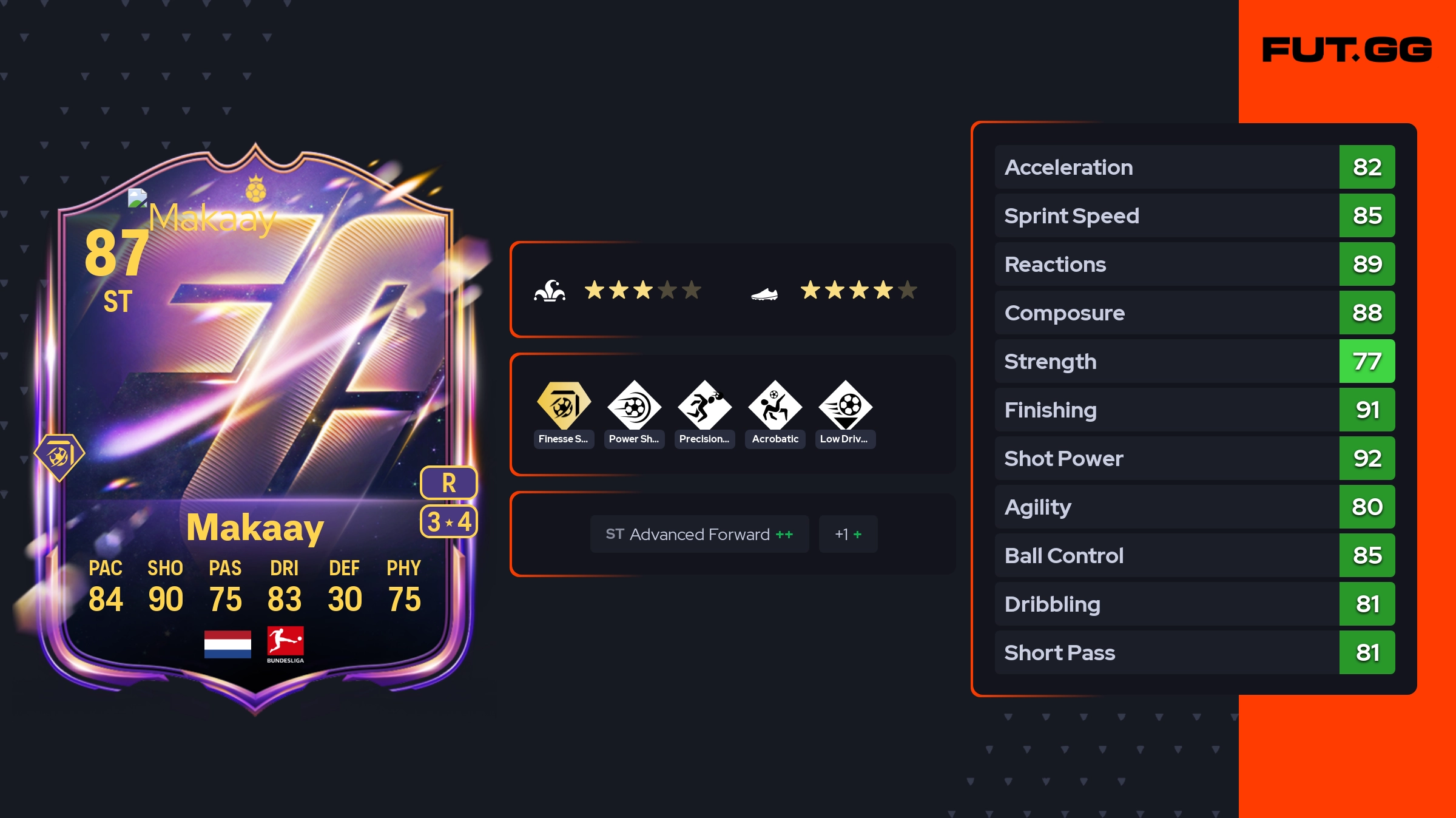Viewport: 1456px width, 818px height.
Task: Select the Acrobatic playstyle icon
Action: (775, 405)
